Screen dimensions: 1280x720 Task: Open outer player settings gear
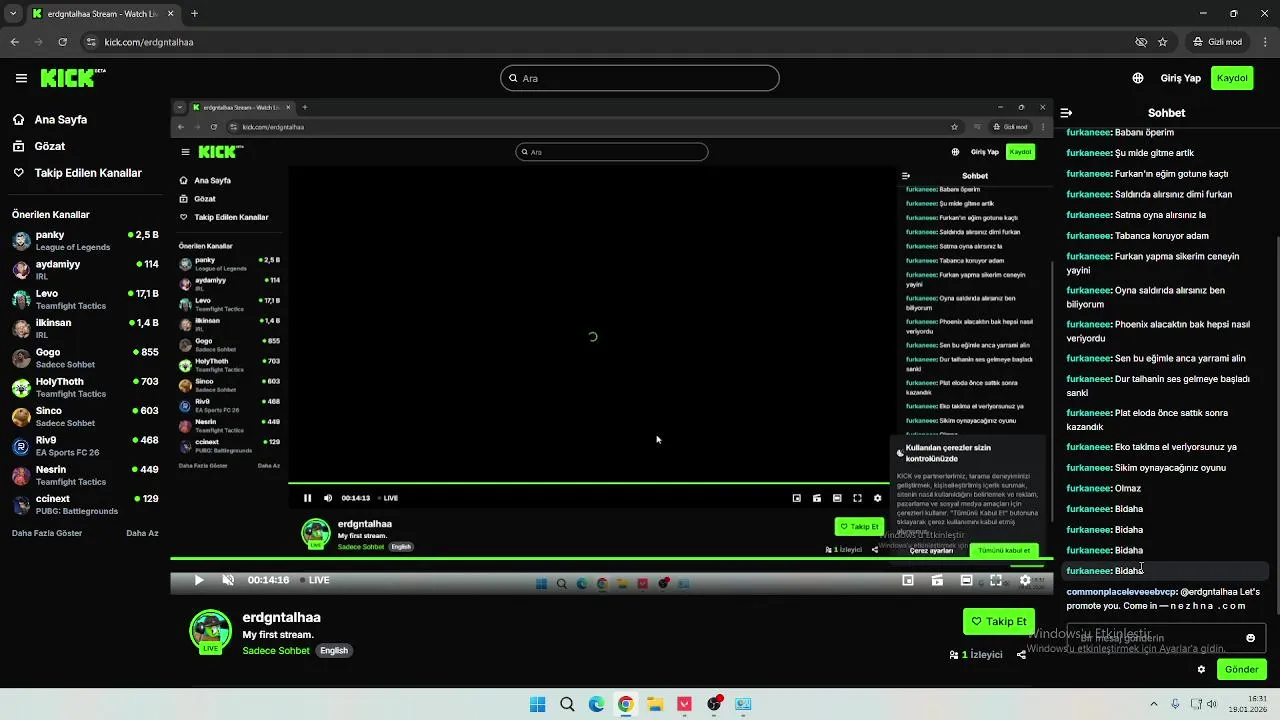(x=1025, y=580)
